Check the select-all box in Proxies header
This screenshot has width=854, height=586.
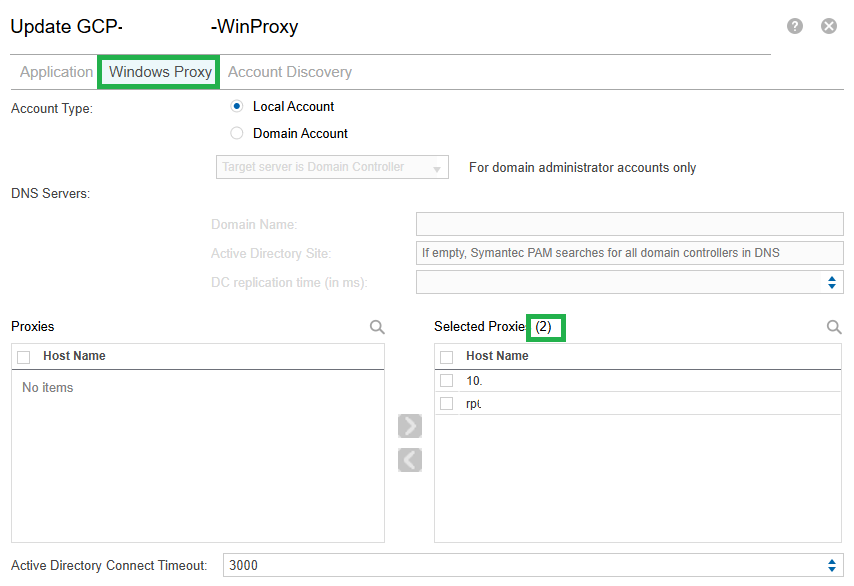(x=24, y=357)
